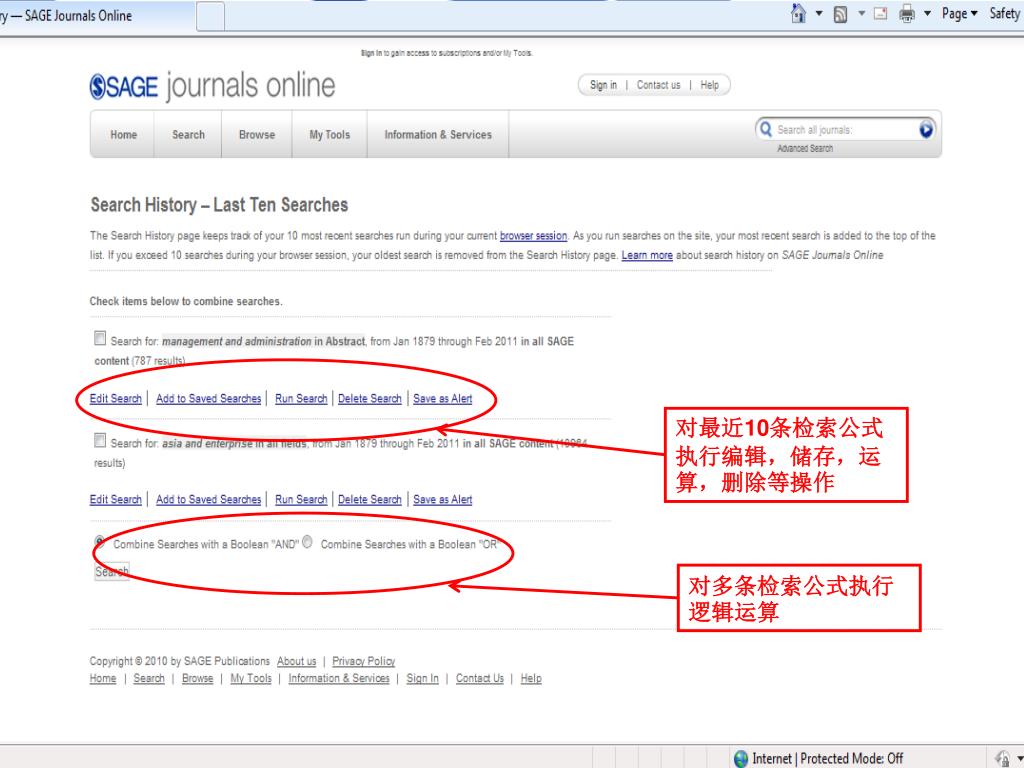Open the Page menu
The width and height of the screenshot is (1024, 768).
tap(959, 13)
